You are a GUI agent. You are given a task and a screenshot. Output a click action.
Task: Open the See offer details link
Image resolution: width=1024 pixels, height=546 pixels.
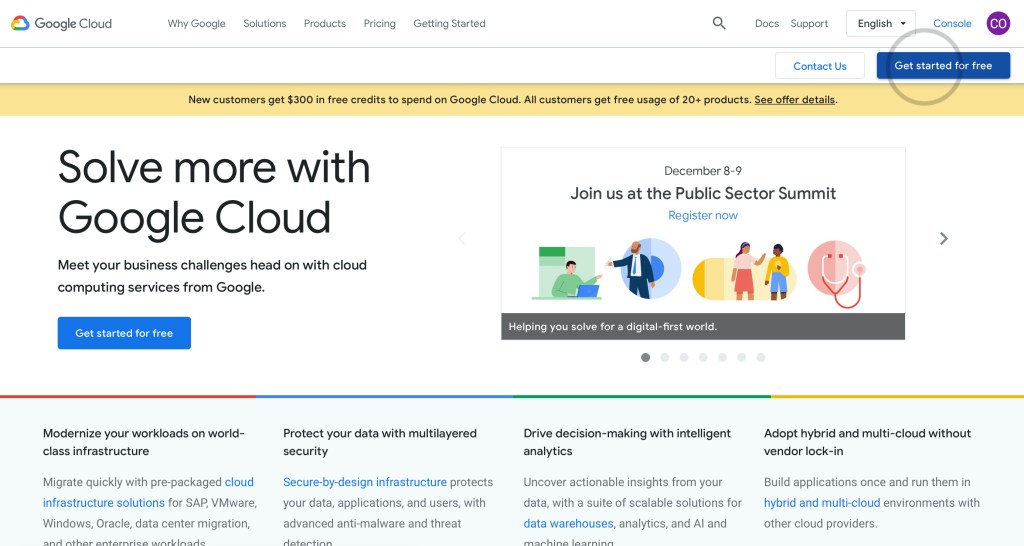click(x=795, y=100)
